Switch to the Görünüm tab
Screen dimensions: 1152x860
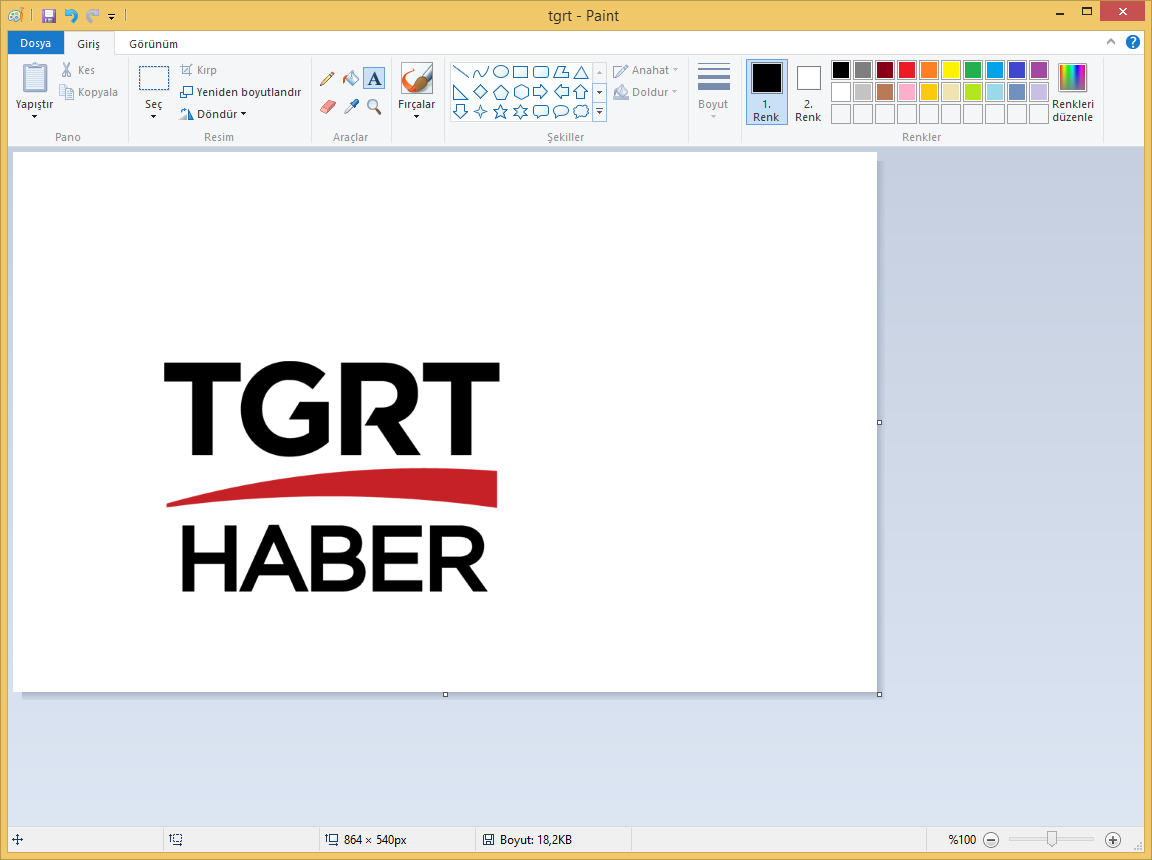point(154,44)
